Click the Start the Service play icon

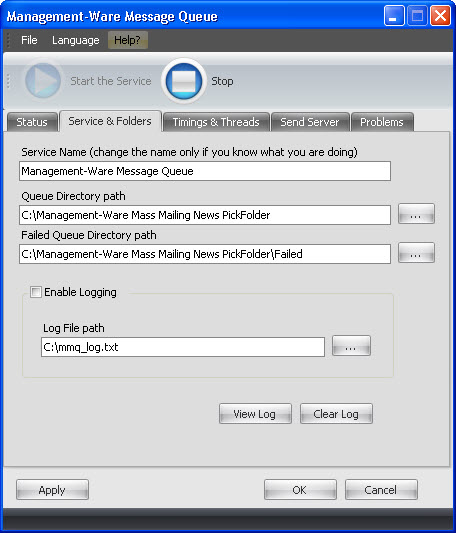(43, 81)
